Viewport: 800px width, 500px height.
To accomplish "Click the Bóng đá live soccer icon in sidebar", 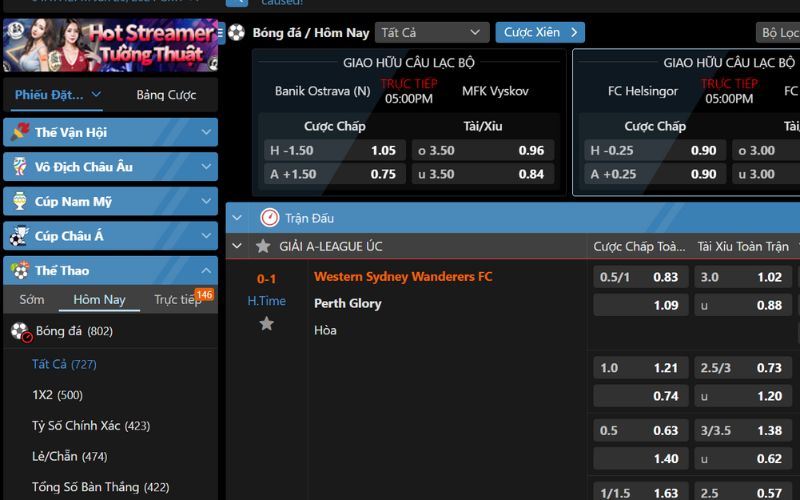I will click(x=21, y=332).
